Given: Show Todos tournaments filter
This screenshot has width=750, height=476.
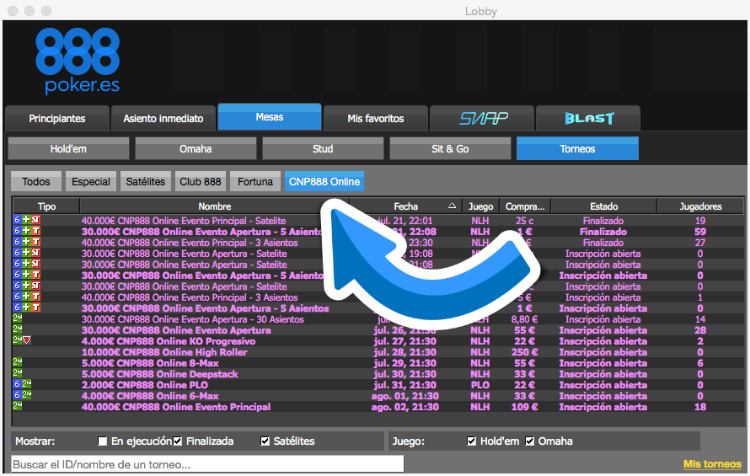Looking at the screenshot, I should coord(36,182).
